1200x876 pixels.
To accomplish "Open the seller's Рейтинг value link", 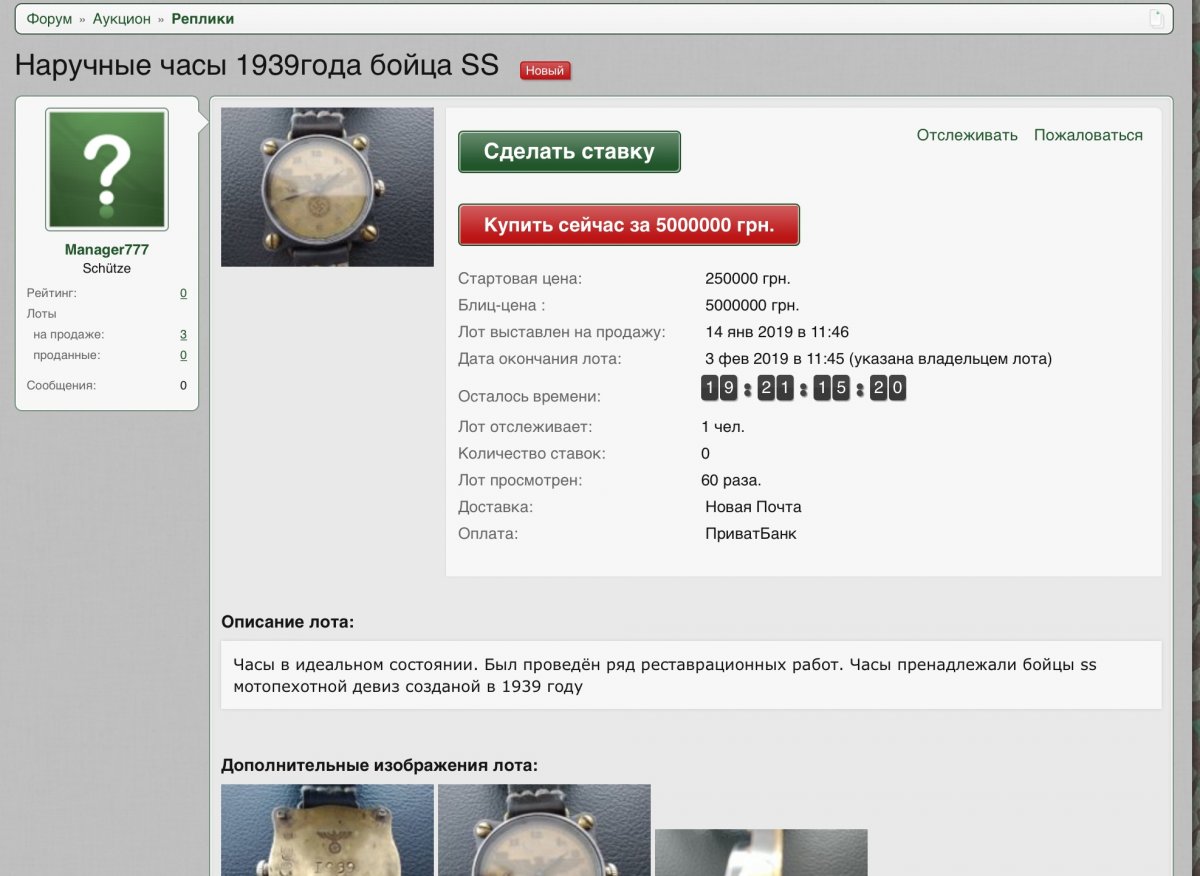I will pos(183,293).
